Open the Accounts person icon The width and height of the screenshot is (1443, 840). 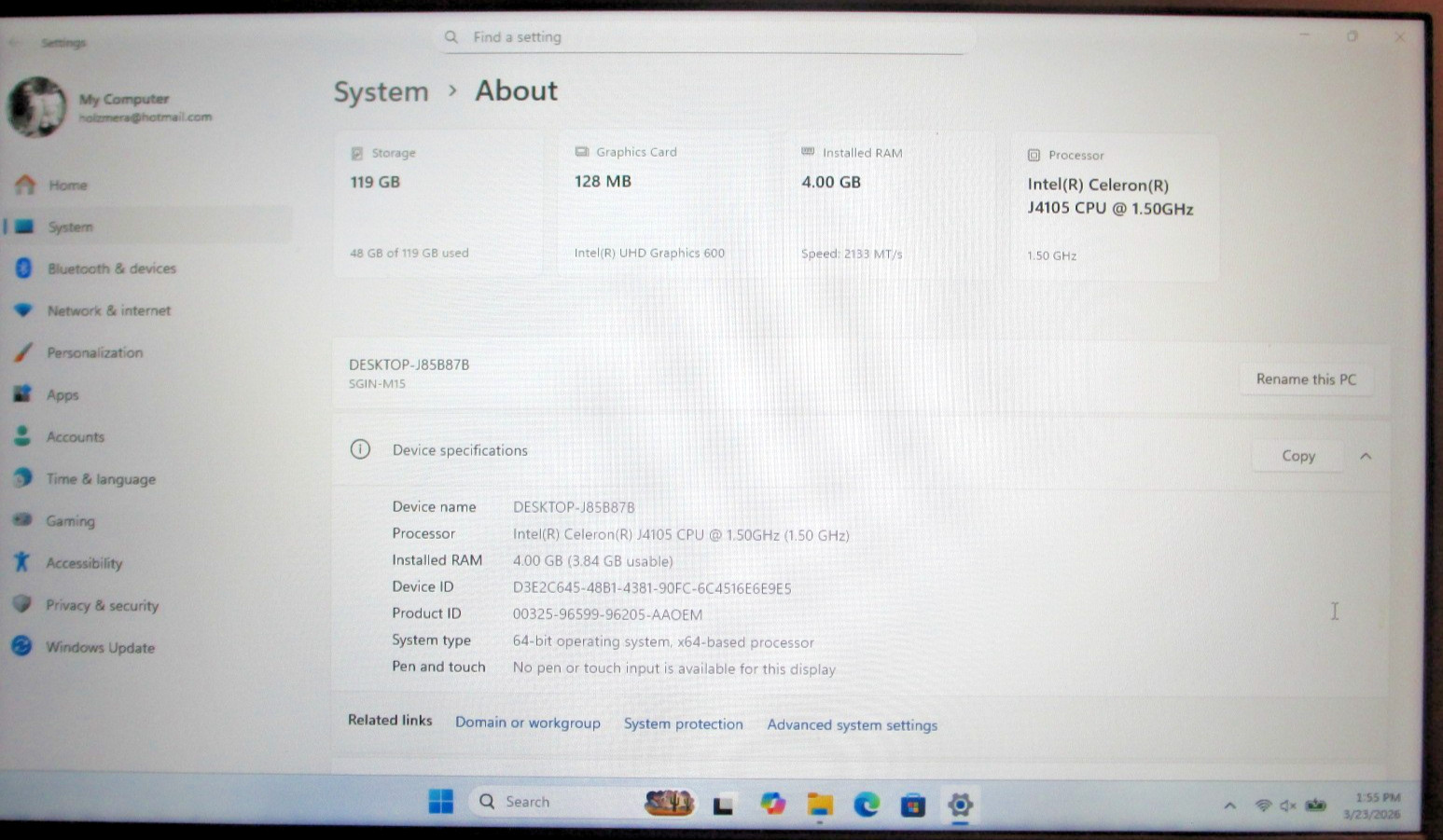[22, 435]
